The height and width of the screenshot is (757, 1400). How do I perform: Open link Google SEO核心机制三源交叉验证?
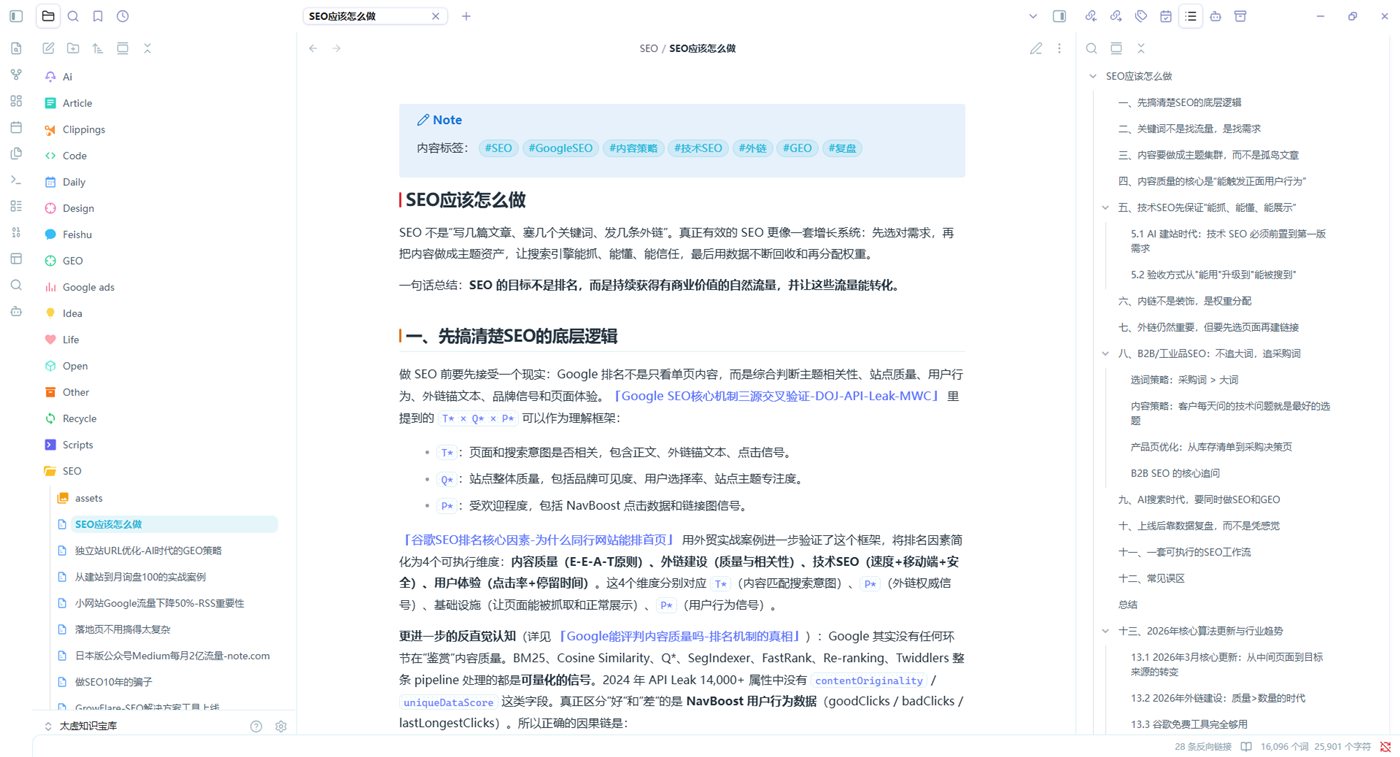click(x=777, y=396)
